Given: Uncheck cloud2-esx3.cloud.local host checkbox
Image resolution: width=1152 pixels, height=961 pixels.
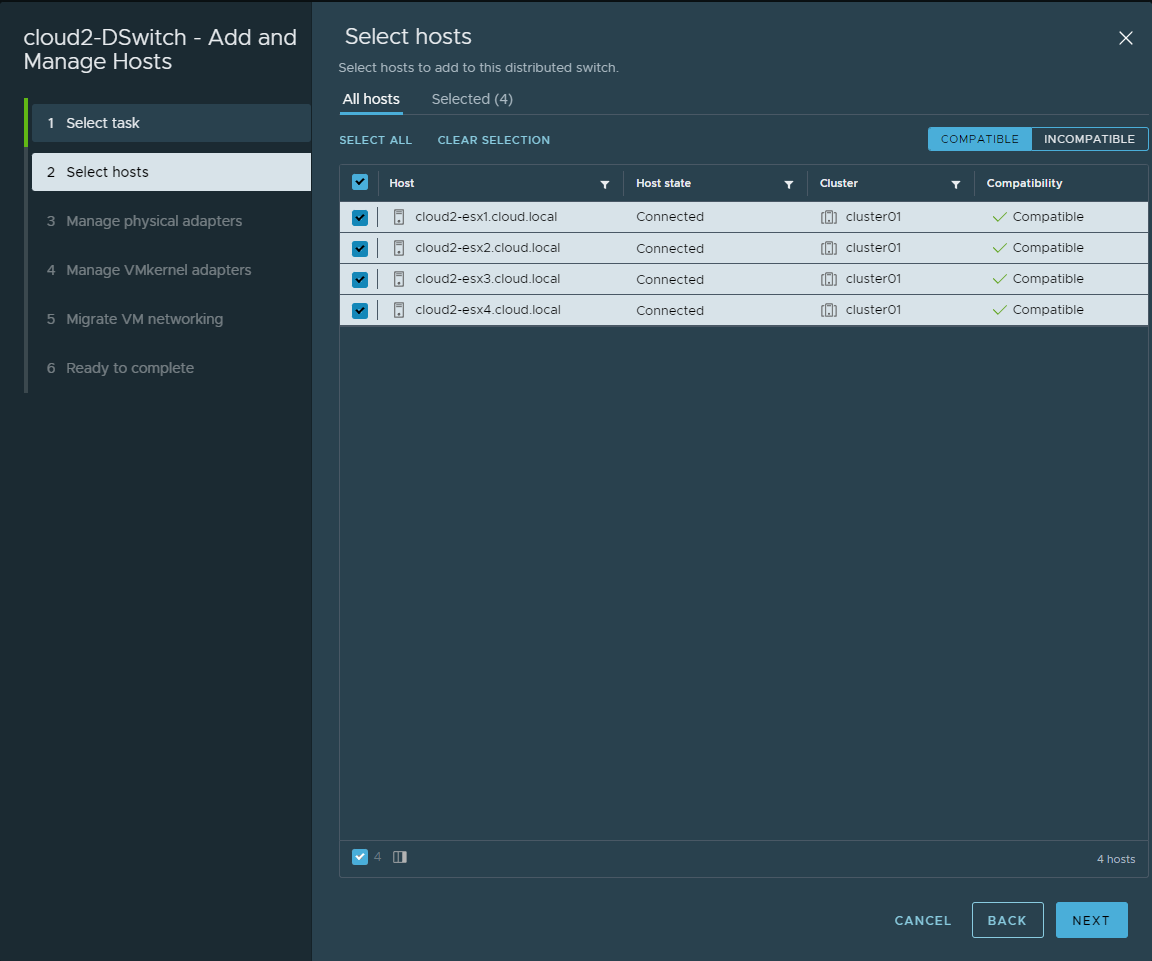Looking at the screenshot, I should (360, 279).
